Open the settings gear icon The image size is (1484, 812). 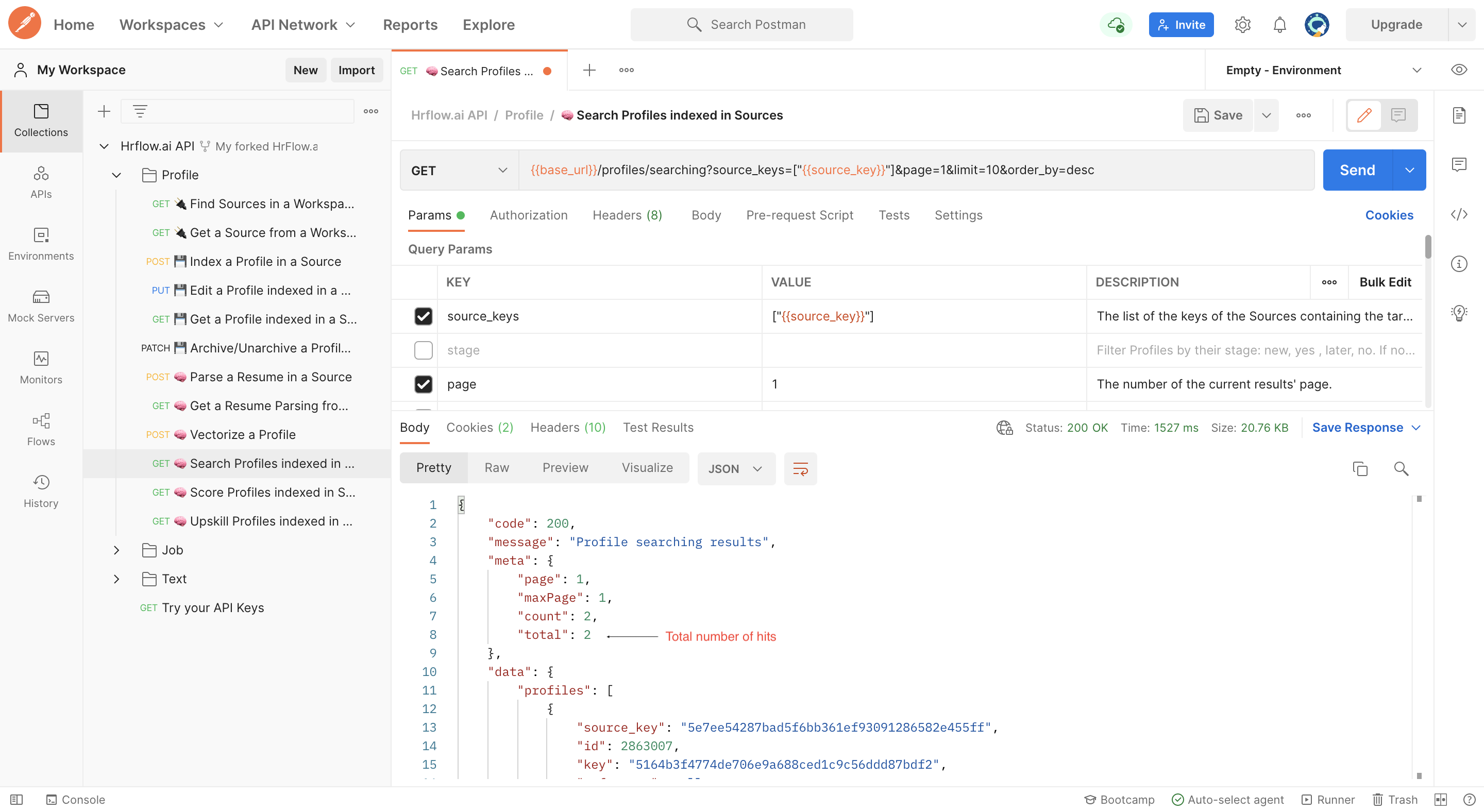click(x=1243, y=24)
